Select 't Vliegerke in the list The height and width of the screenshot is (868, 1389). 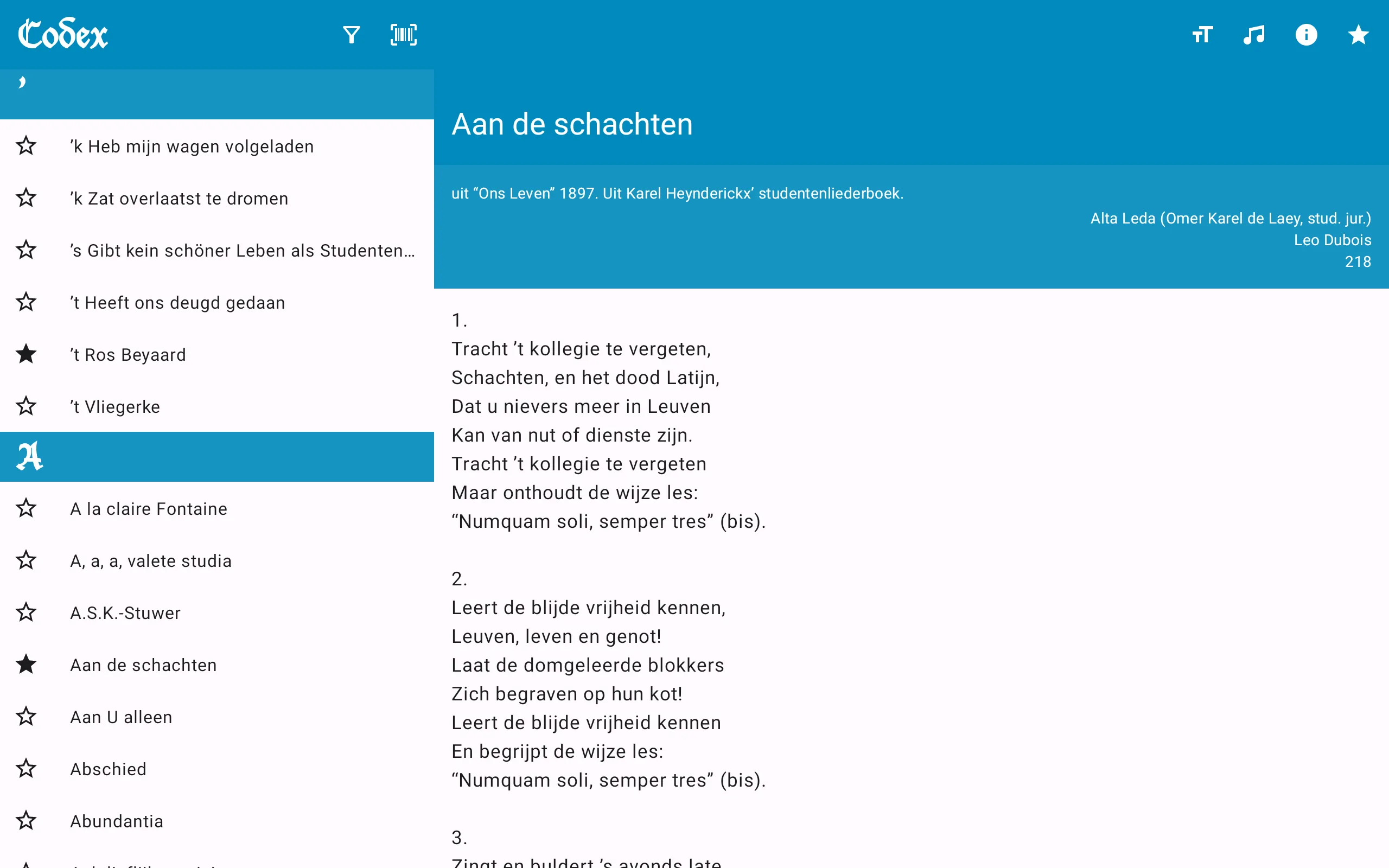click(115, 407)
